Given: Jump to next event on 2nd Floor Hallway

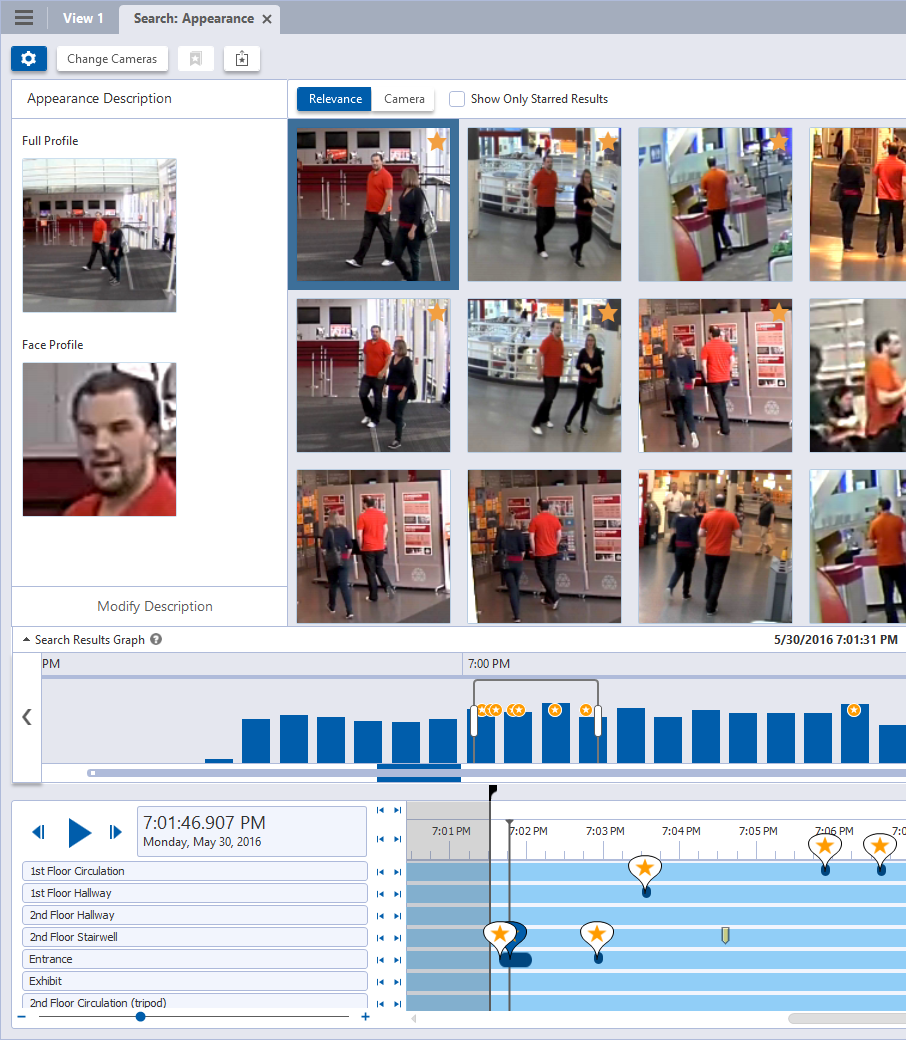Looking at the screenshot, I should click(397, 915).
